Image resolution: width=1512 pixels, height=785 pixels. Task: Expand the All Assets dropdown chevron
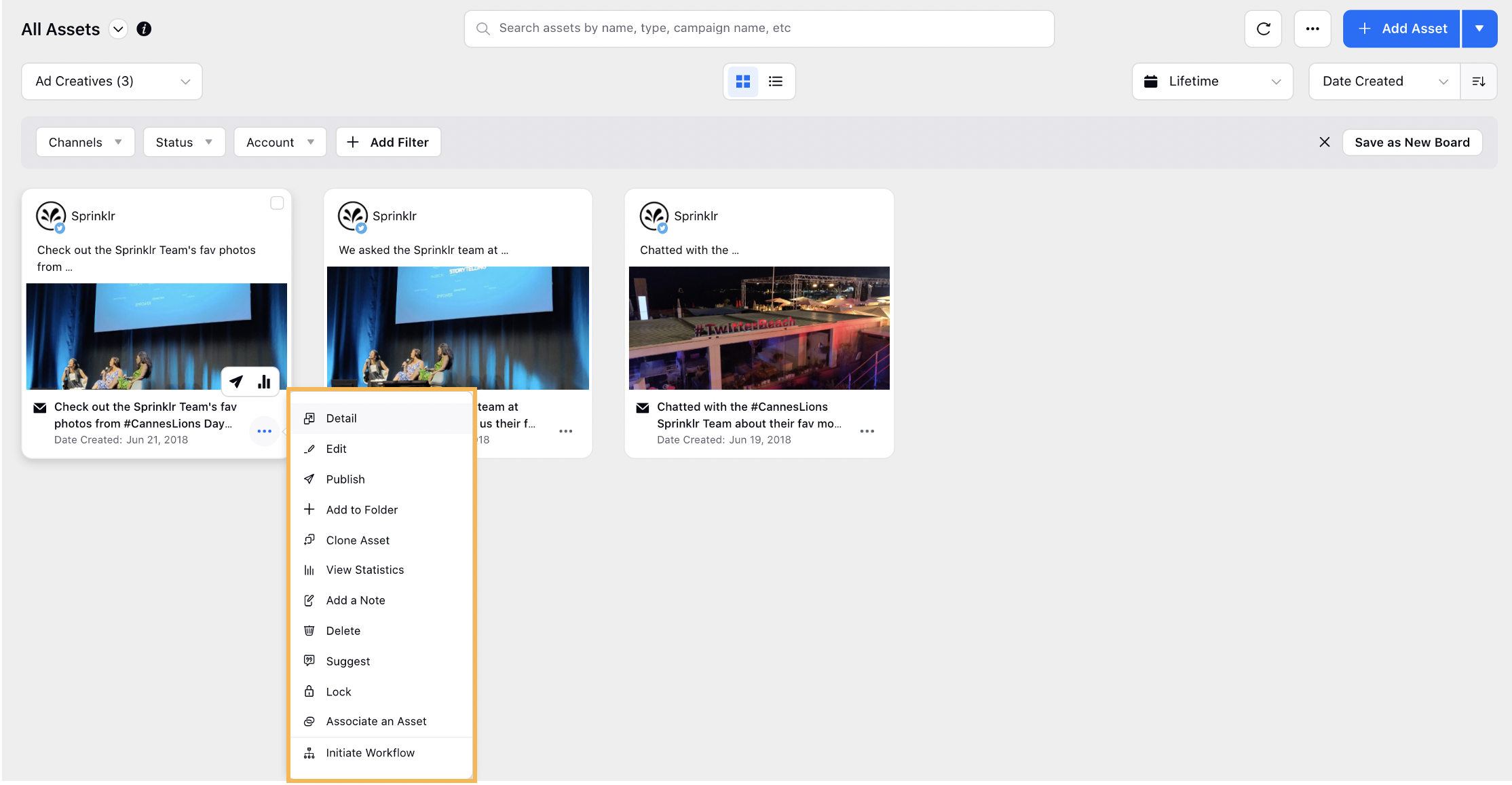coord(118,29)
